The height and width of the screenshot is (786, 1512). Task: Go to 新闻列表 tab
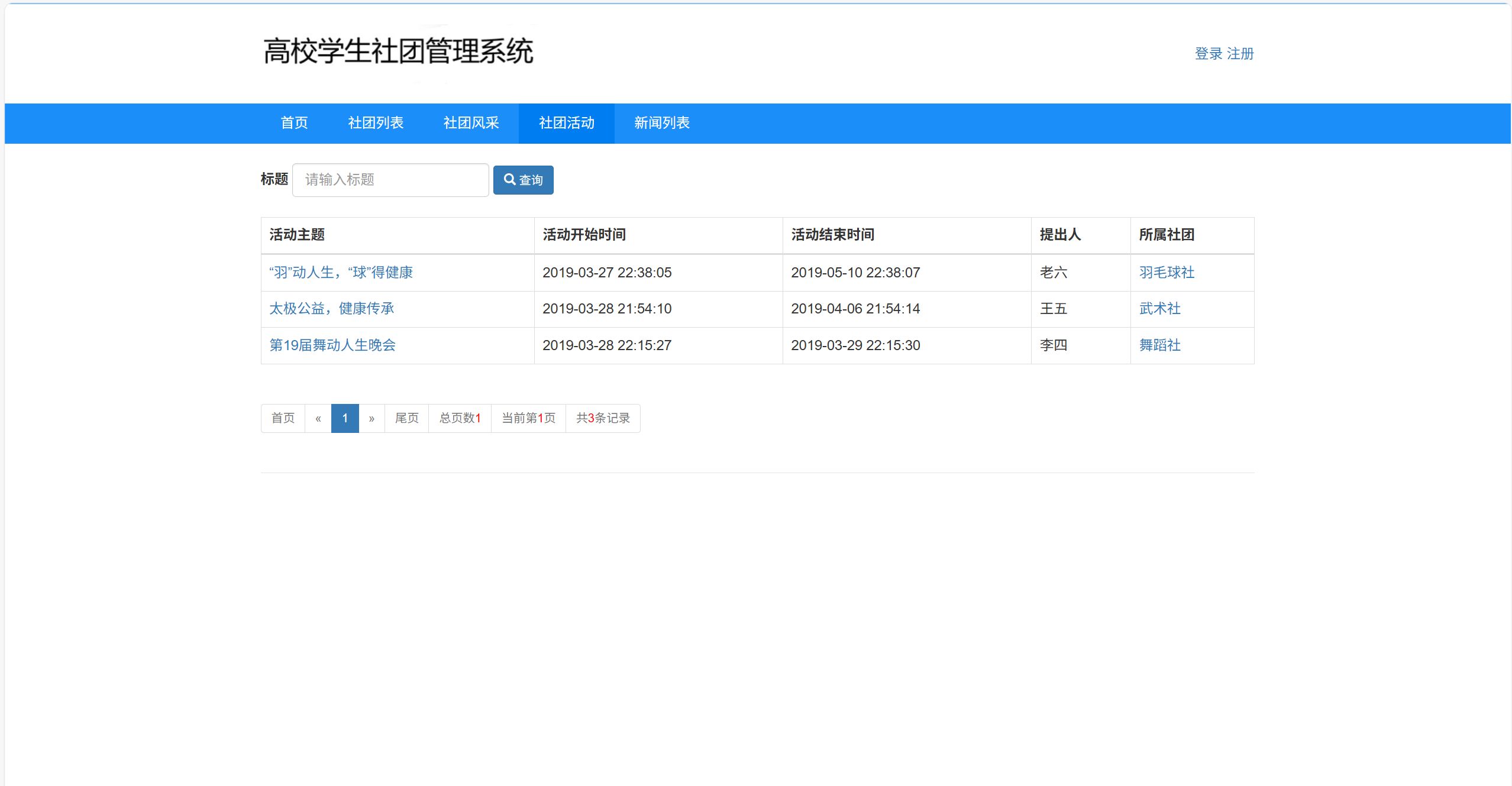point(662,123)
